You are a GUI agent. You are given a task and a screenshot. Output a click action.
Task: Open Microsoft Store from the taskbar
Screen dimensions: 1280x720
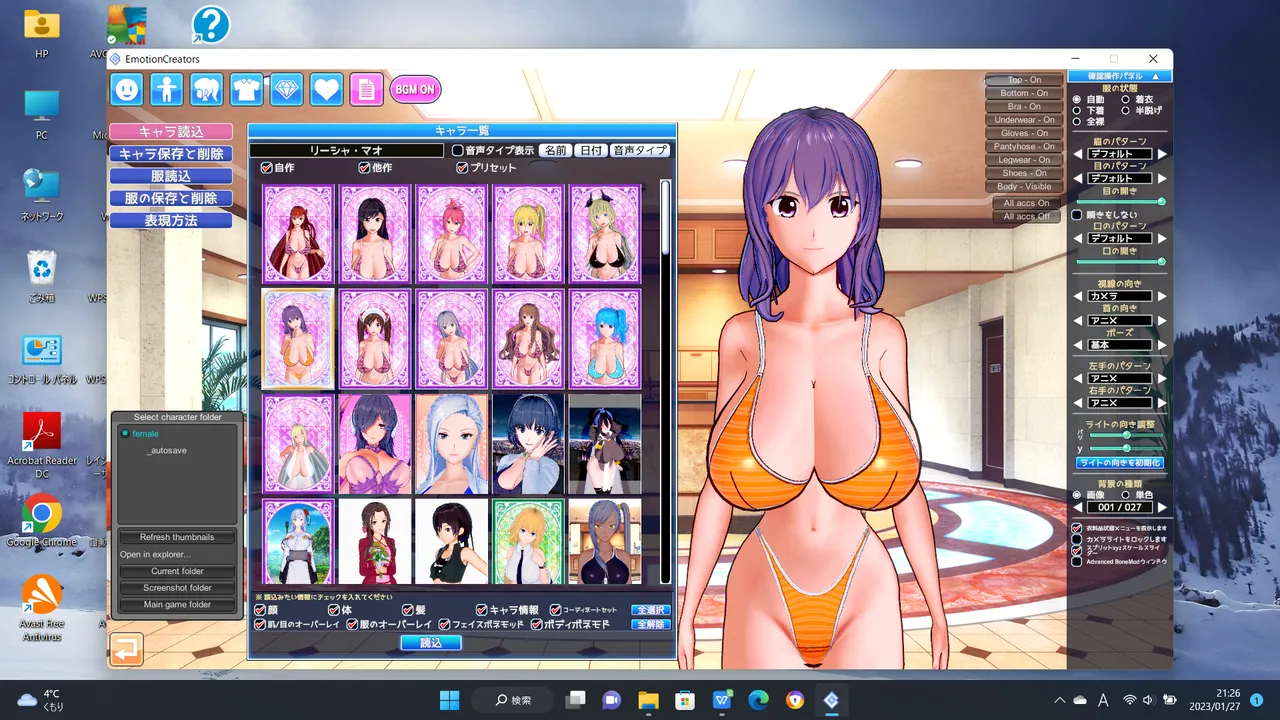(x=685, y=700)
